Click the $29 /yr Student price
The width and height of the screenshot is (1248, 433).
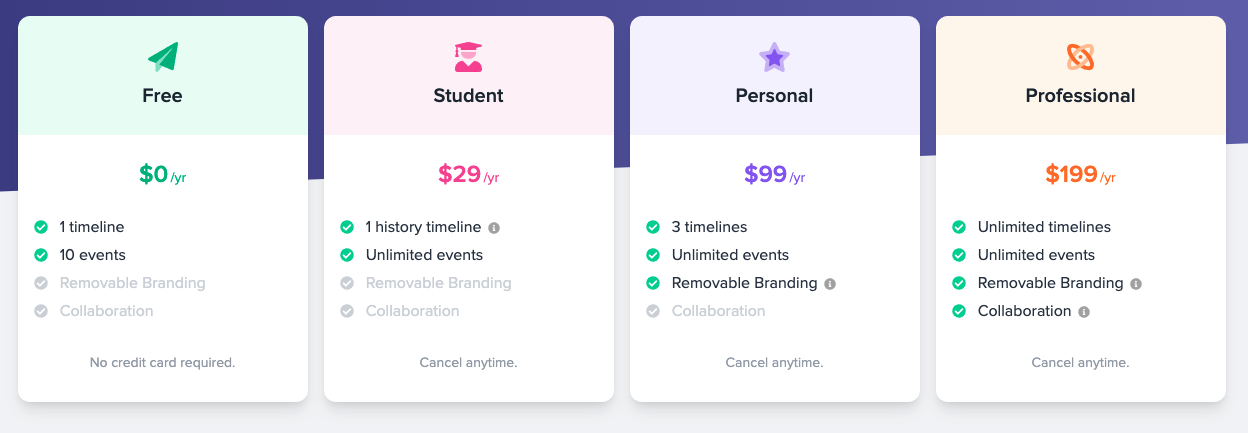[468, 175]
